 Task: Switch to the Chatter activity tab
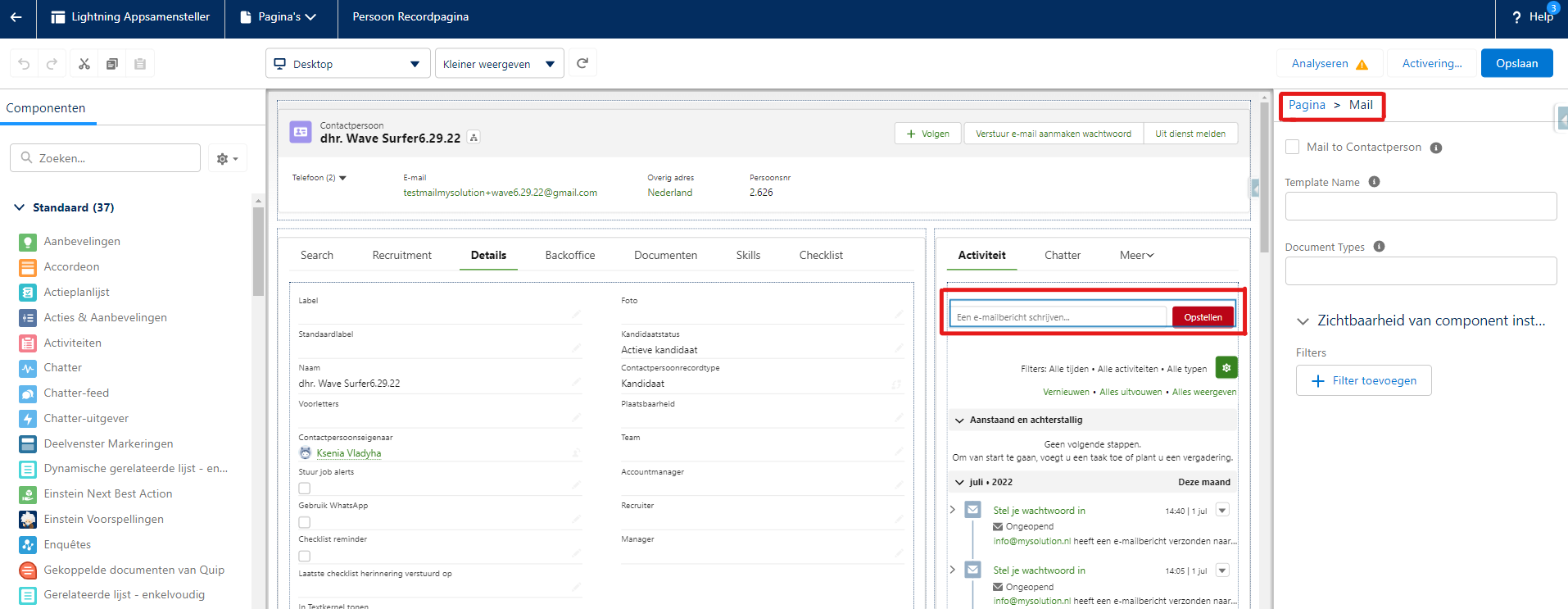[x=1063, y=255]
